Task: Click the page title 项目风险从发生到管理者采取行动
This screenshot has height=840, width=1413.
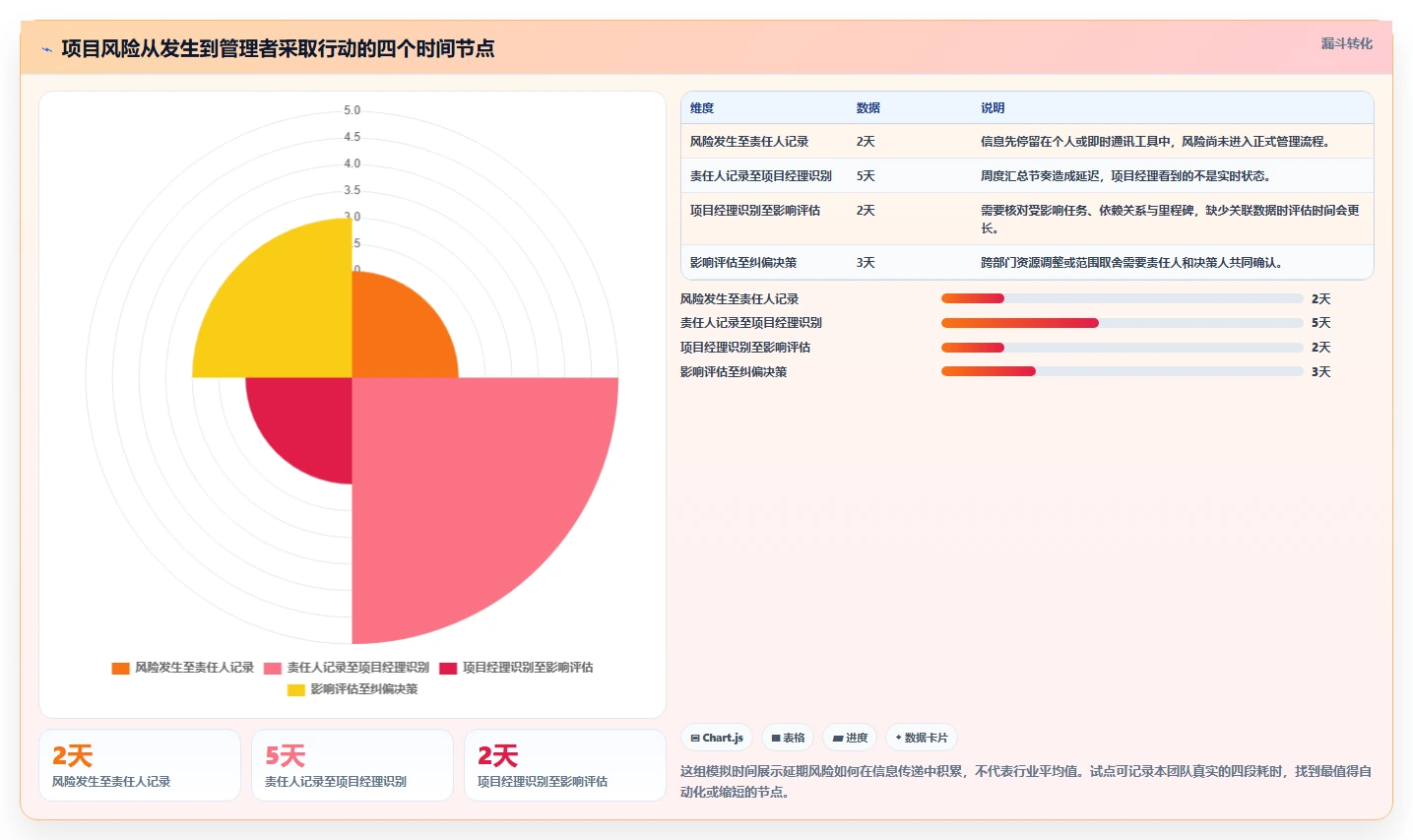Action: click(x=278, y=48)
